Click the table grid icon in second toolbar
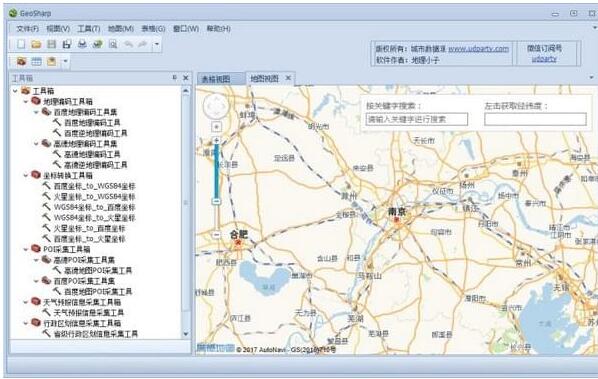598x379 pixels. [x=37, y=61]
